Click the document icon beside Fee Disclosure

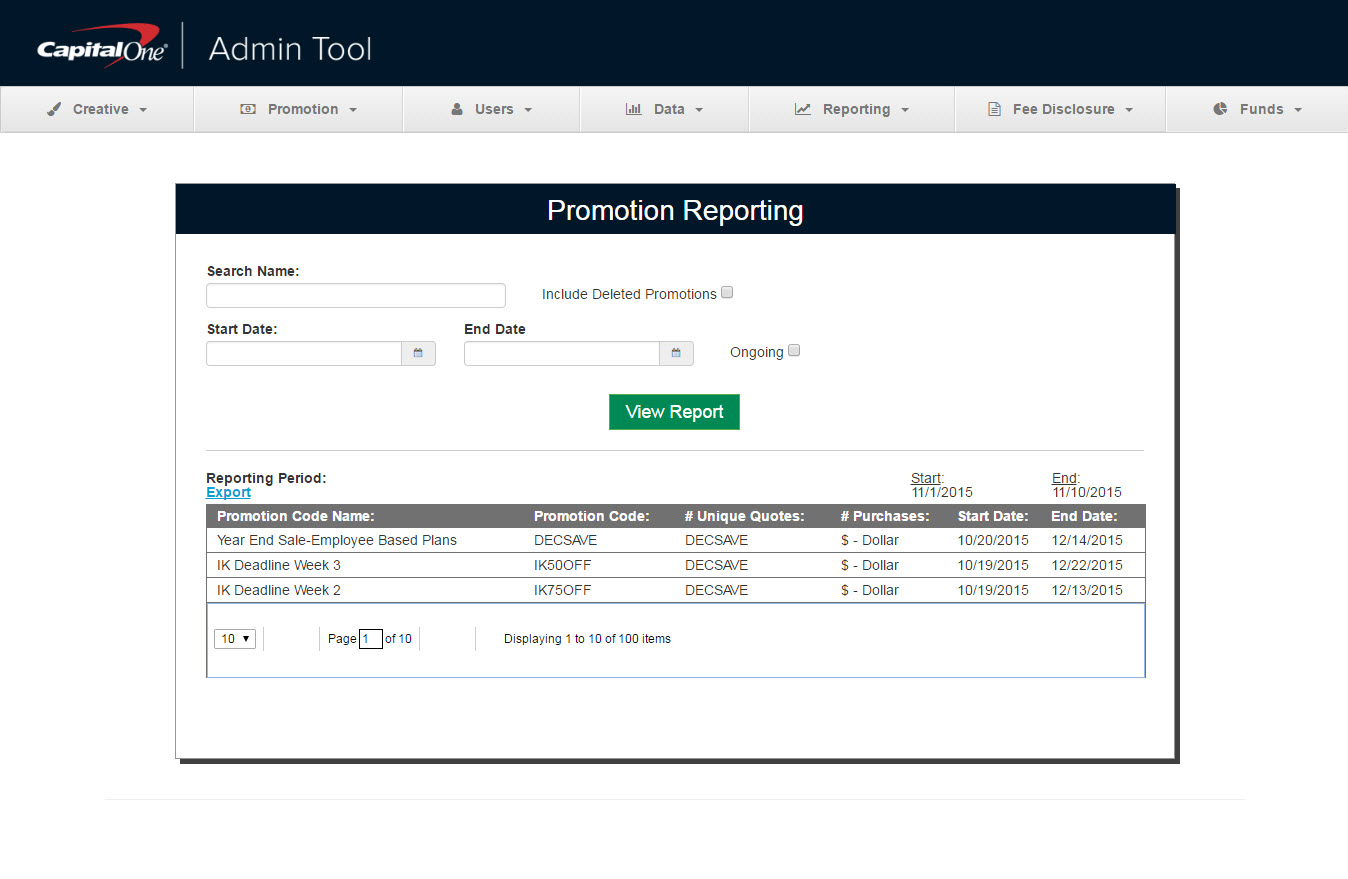tap(994, 109)
